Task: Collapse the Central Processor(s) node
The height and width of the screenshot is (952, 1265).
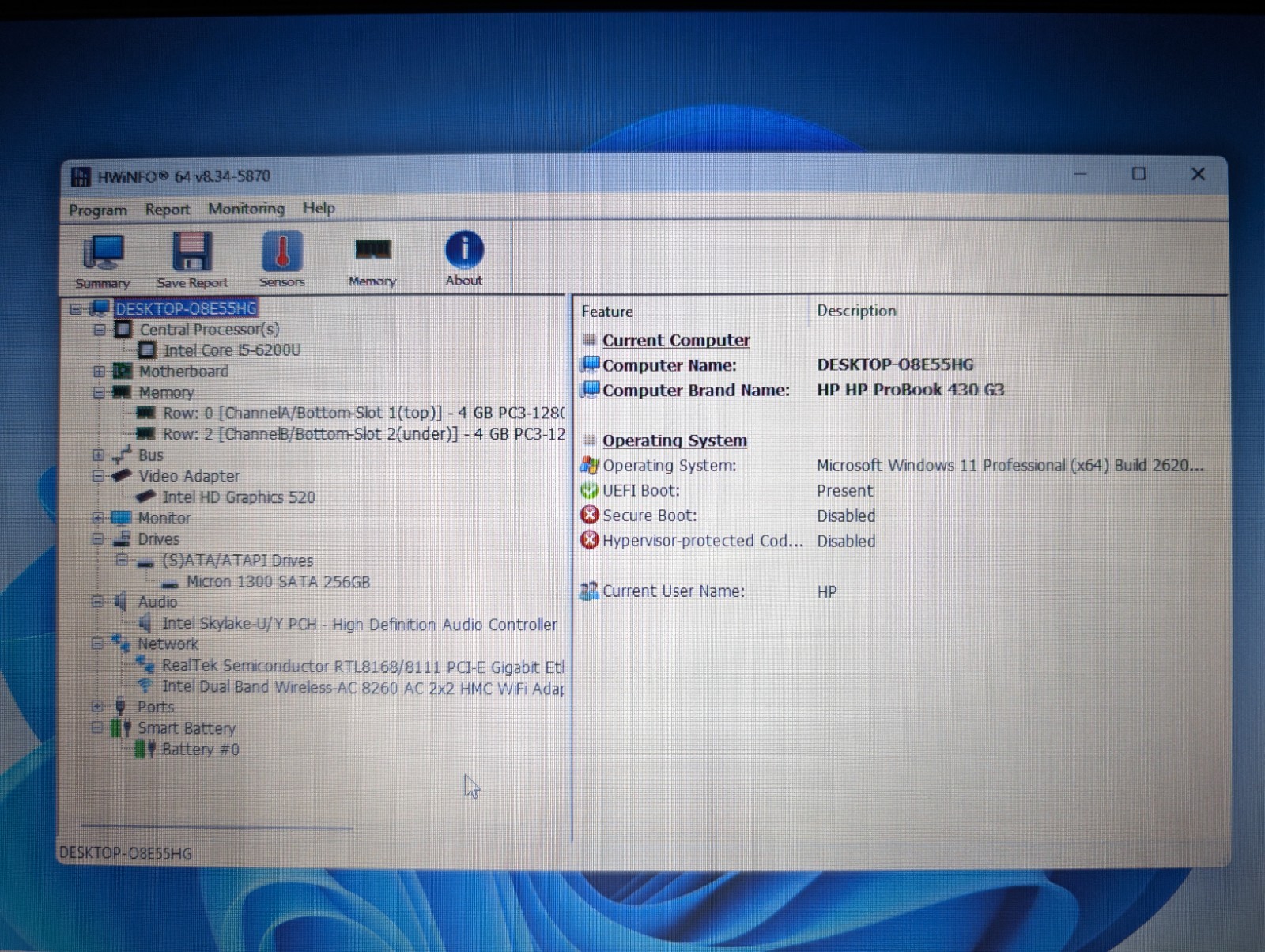Action: click(100, 330)
